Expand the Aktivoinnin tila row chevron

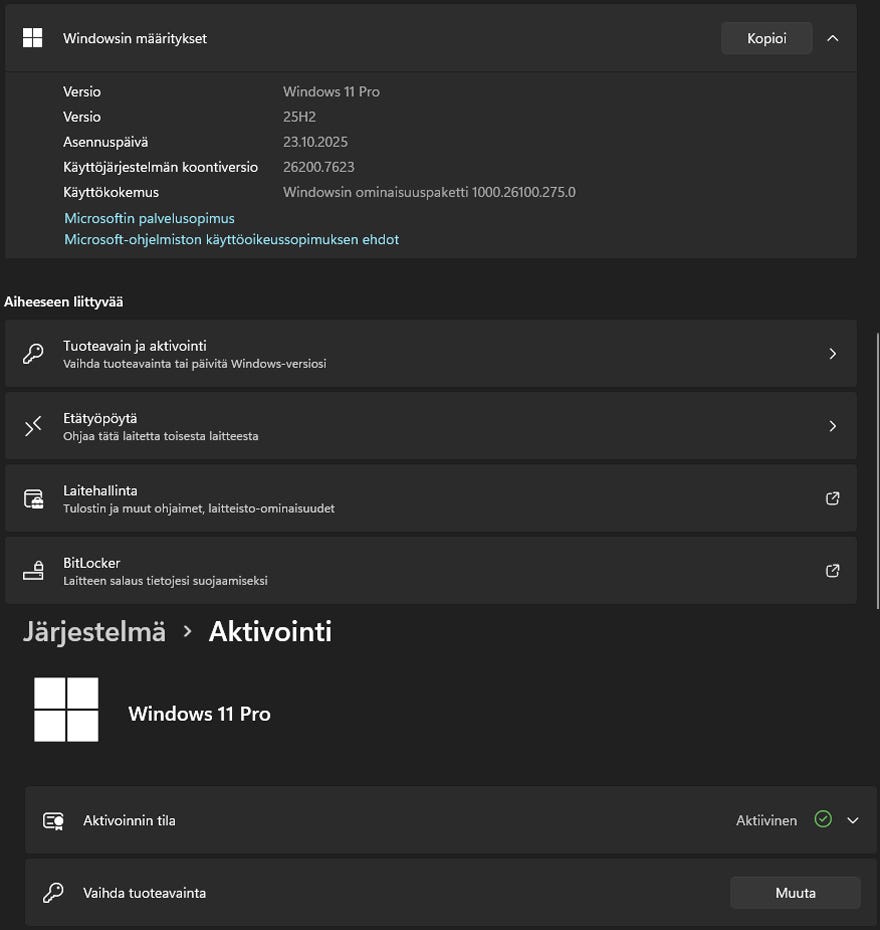click(x=853, y=820)
